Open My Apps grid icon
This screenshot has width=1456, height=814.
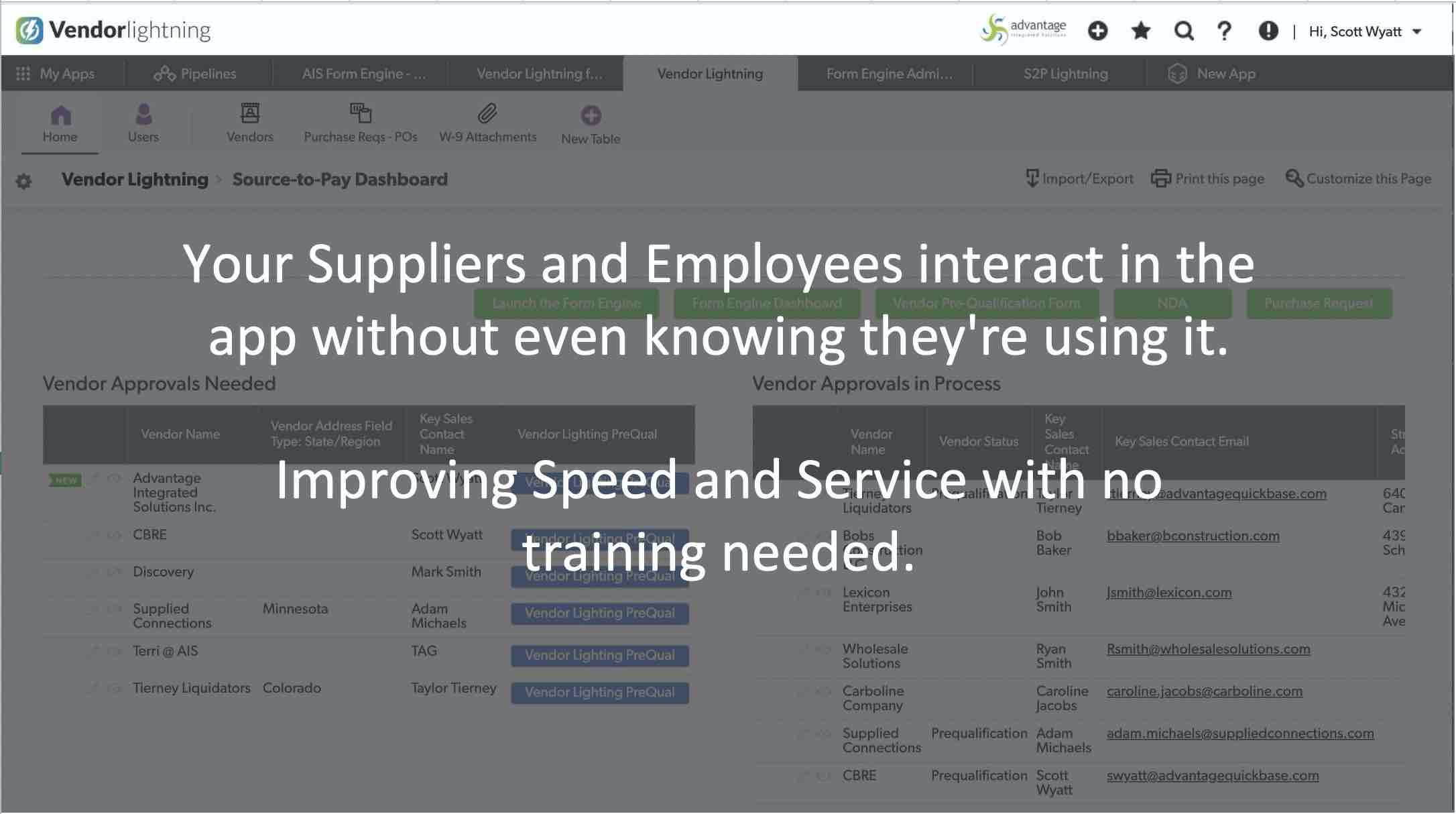tap(23, 74)
